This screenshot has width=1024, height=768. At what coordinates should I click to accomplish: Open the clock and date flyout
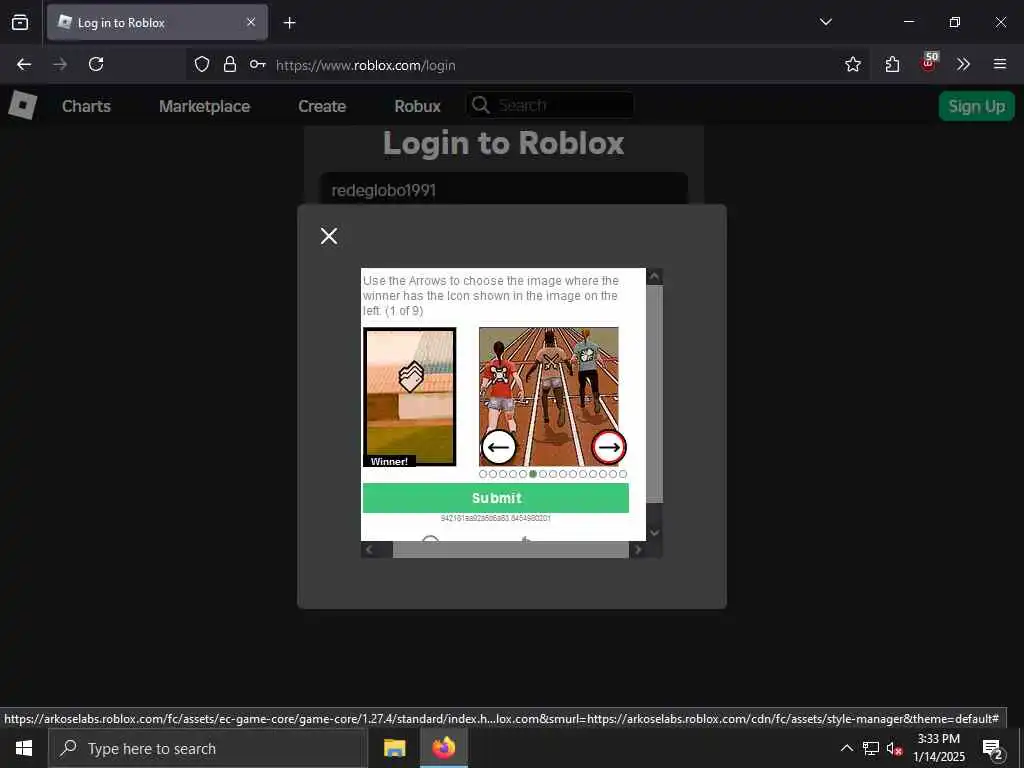938,748
